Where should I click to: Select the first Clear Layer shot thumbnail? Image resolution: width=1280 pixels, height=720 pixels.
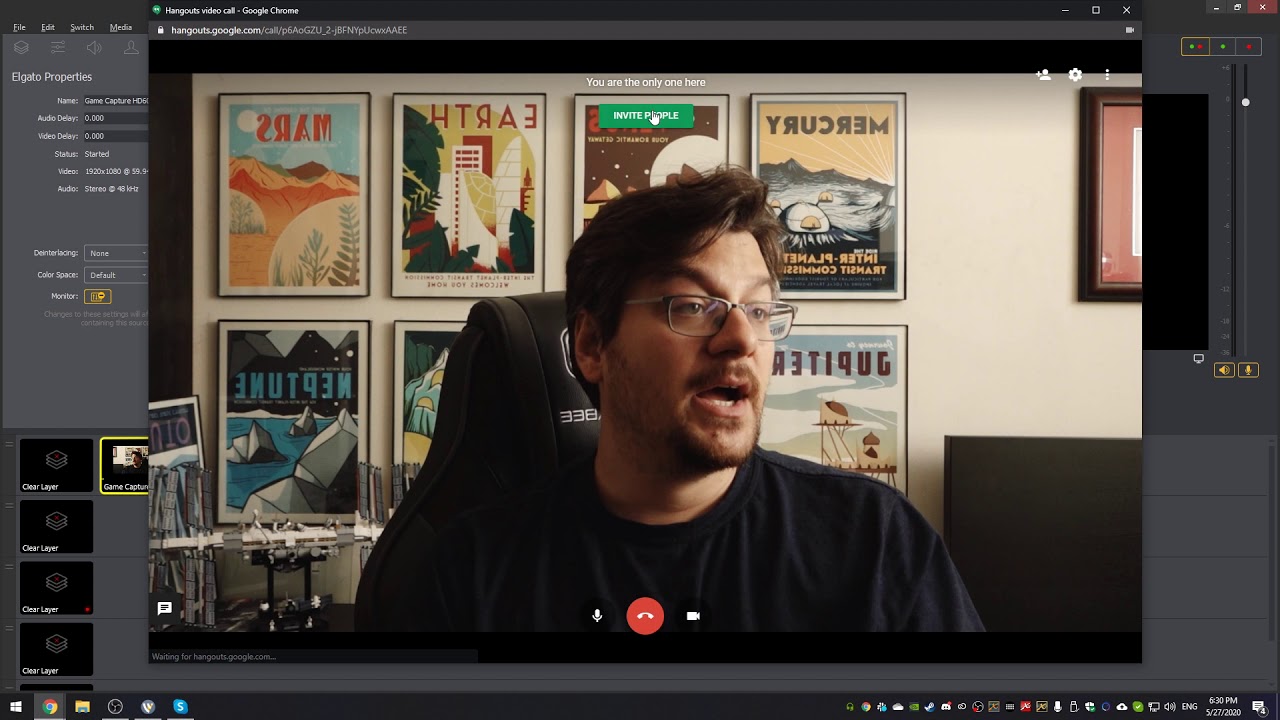57,465
